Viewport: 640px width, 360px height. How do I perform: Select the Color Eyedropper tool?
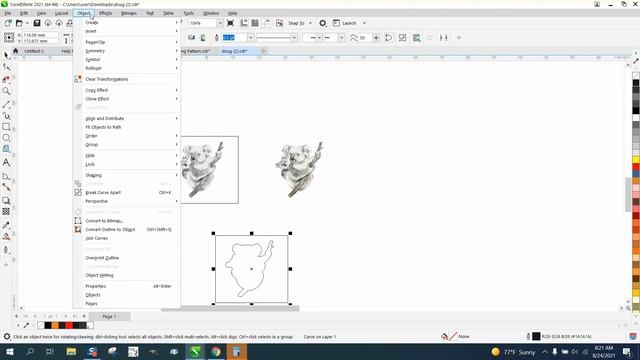6,225
